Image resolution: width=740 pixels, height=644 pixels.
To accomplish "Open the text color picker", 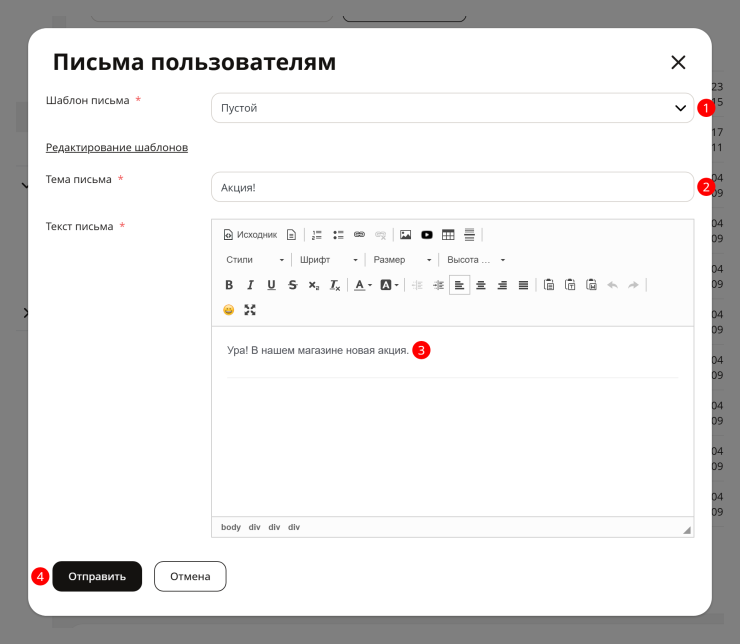I will (363, 285).
